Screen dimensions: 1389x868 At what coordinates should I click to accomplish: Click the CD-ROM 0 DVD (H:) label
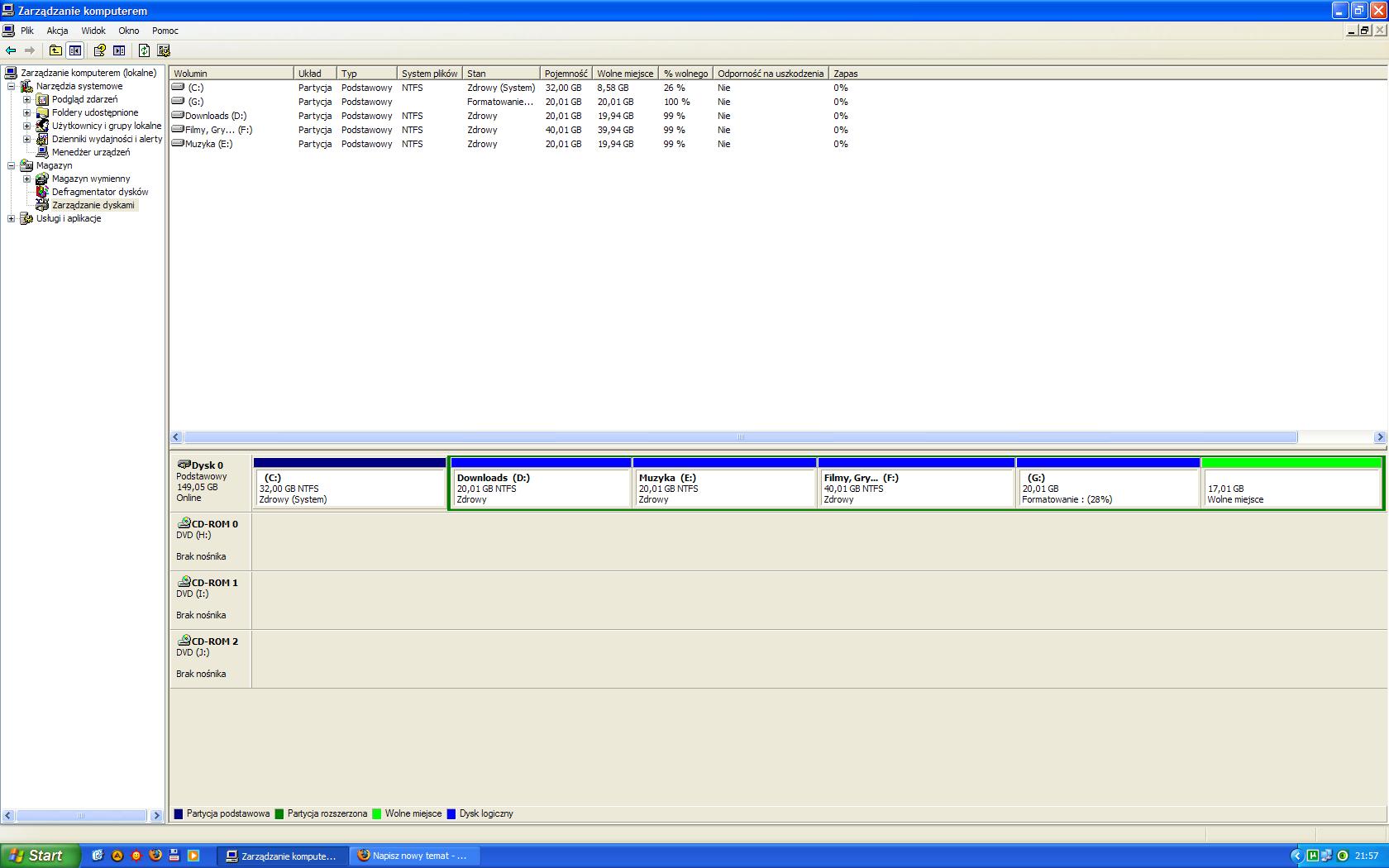211,541
